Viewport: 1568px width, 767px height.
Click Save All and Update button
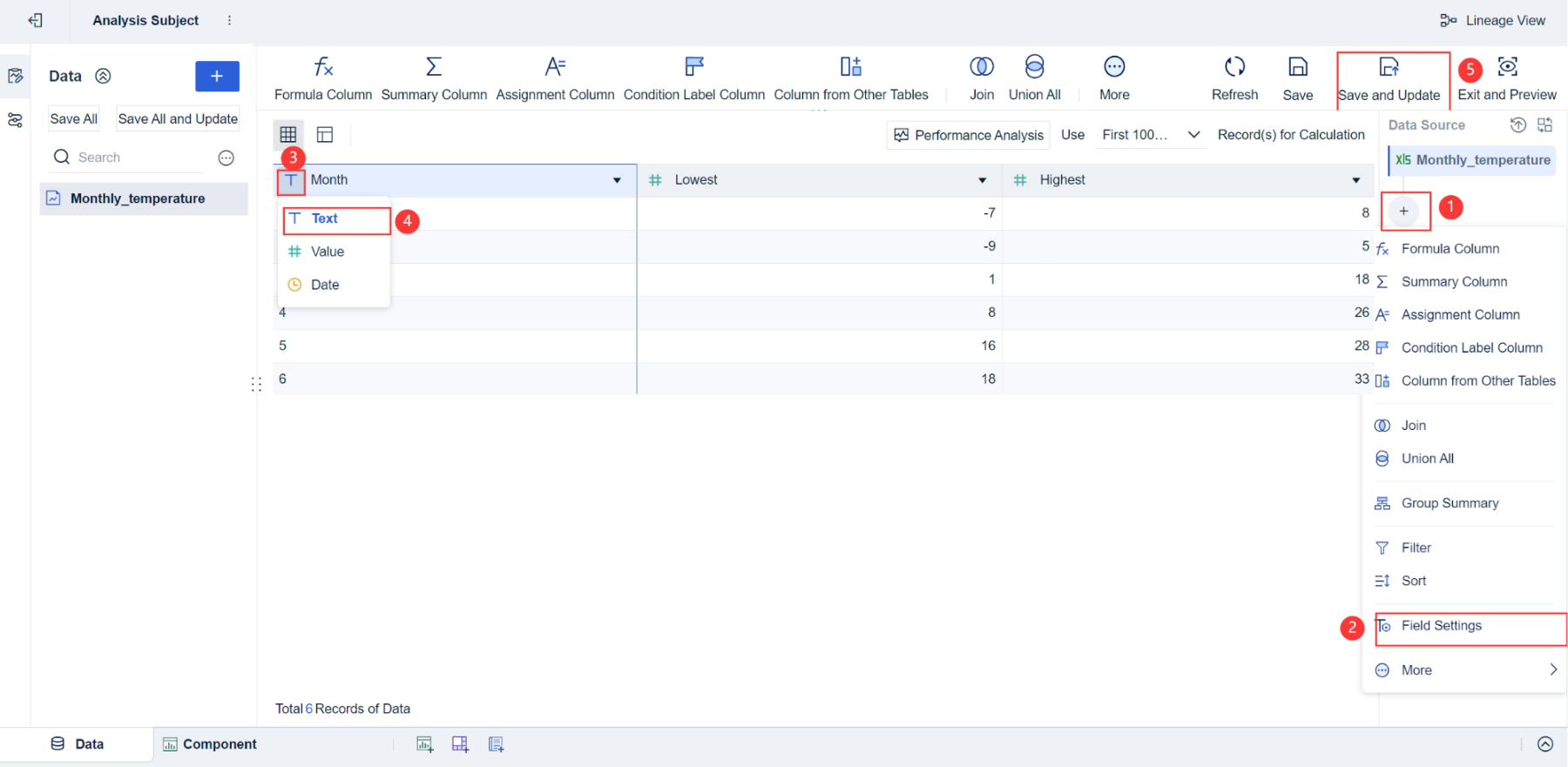pyautogui.click(x=178, y=119)
